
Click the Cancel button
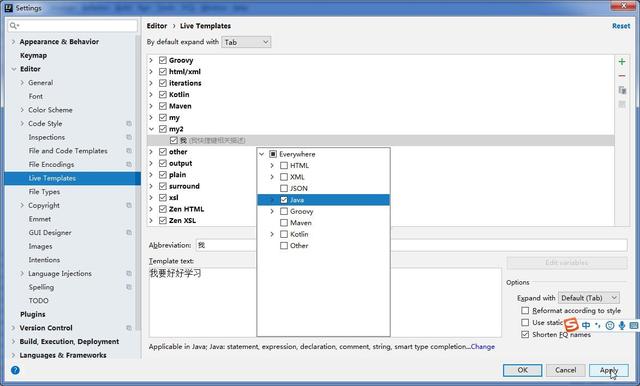click(566, 370)
